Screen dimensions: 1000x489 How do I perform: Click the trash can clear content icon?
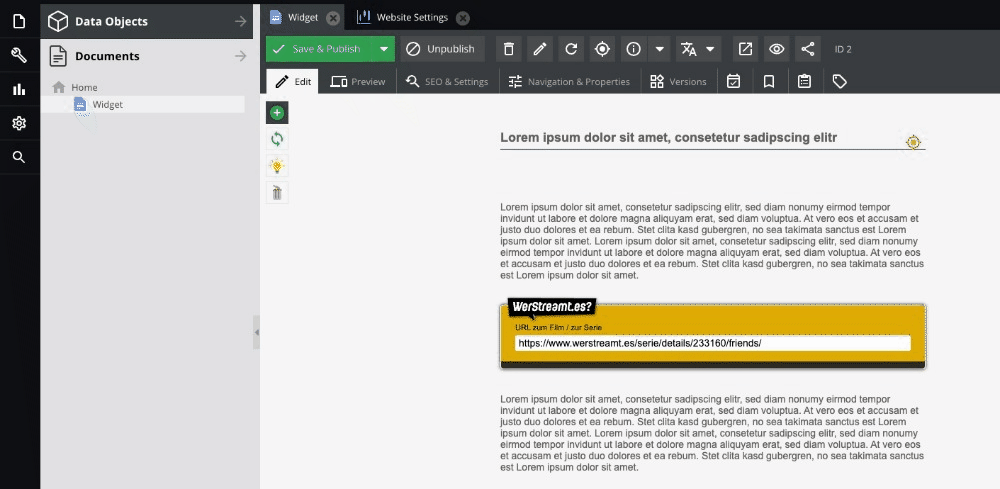pos(277,193)
